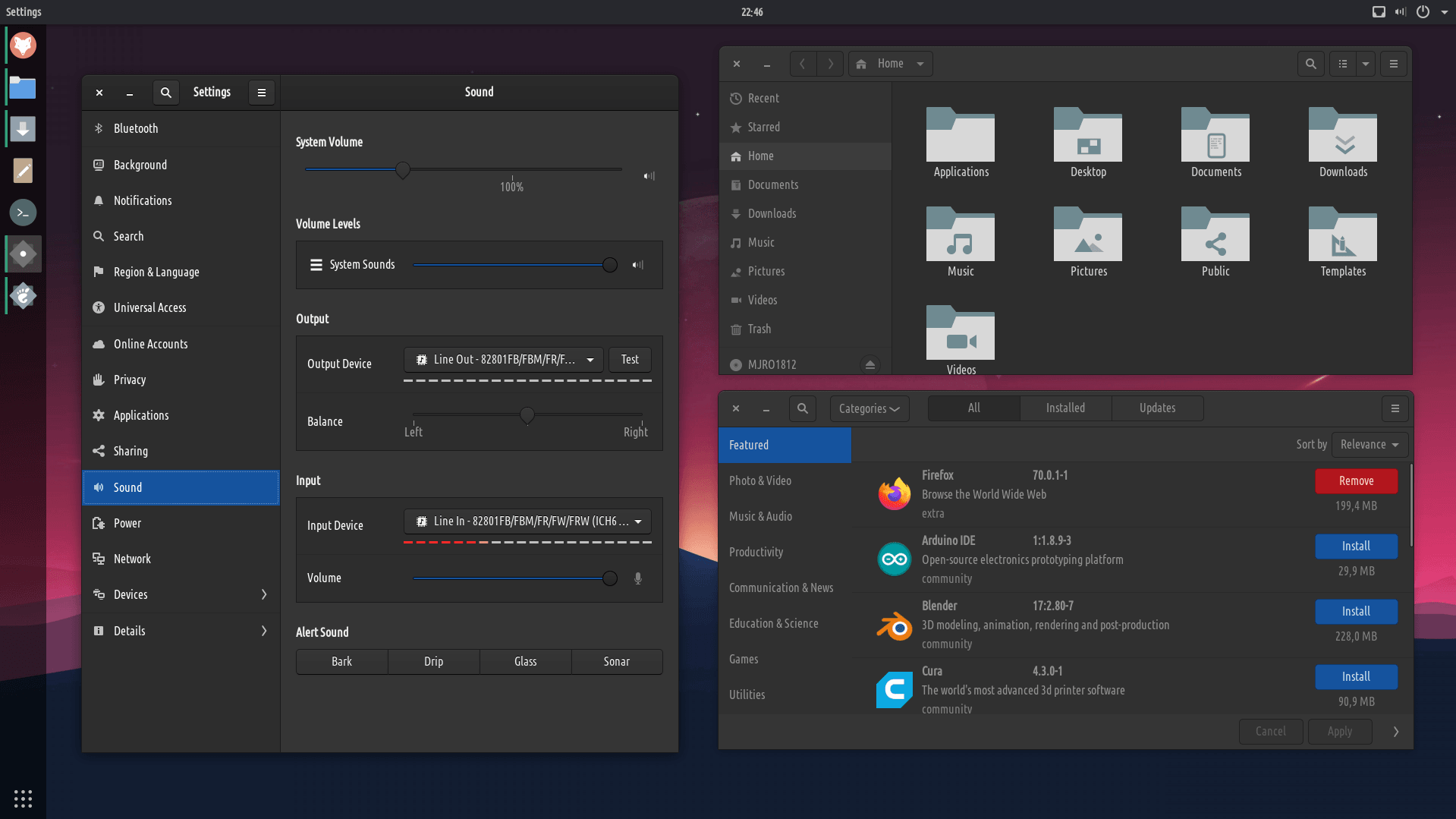Click the Settings hamburger menu icon
This screenshot has width=1456, height=819.
point(262,93)
